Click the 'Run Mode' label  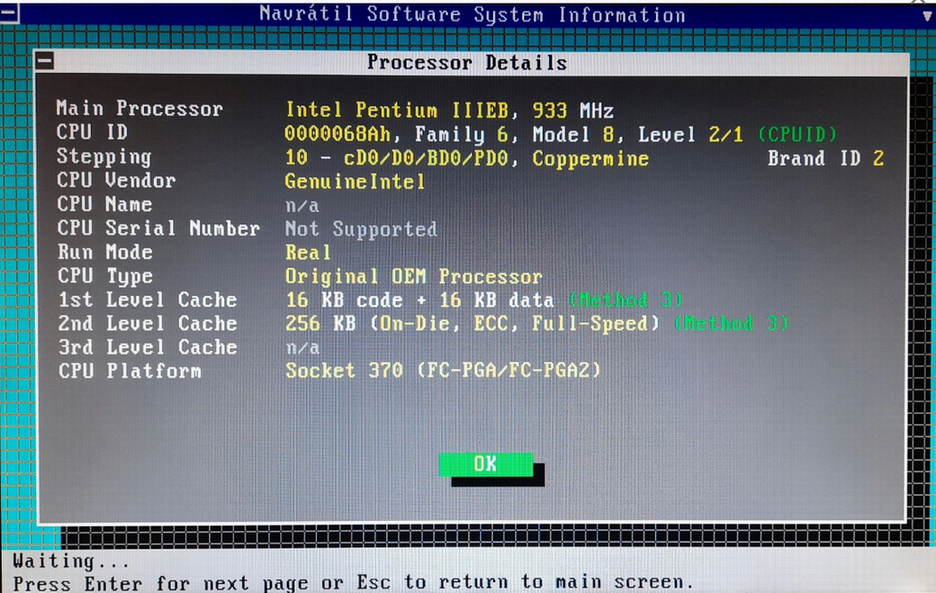pos(105,252)
